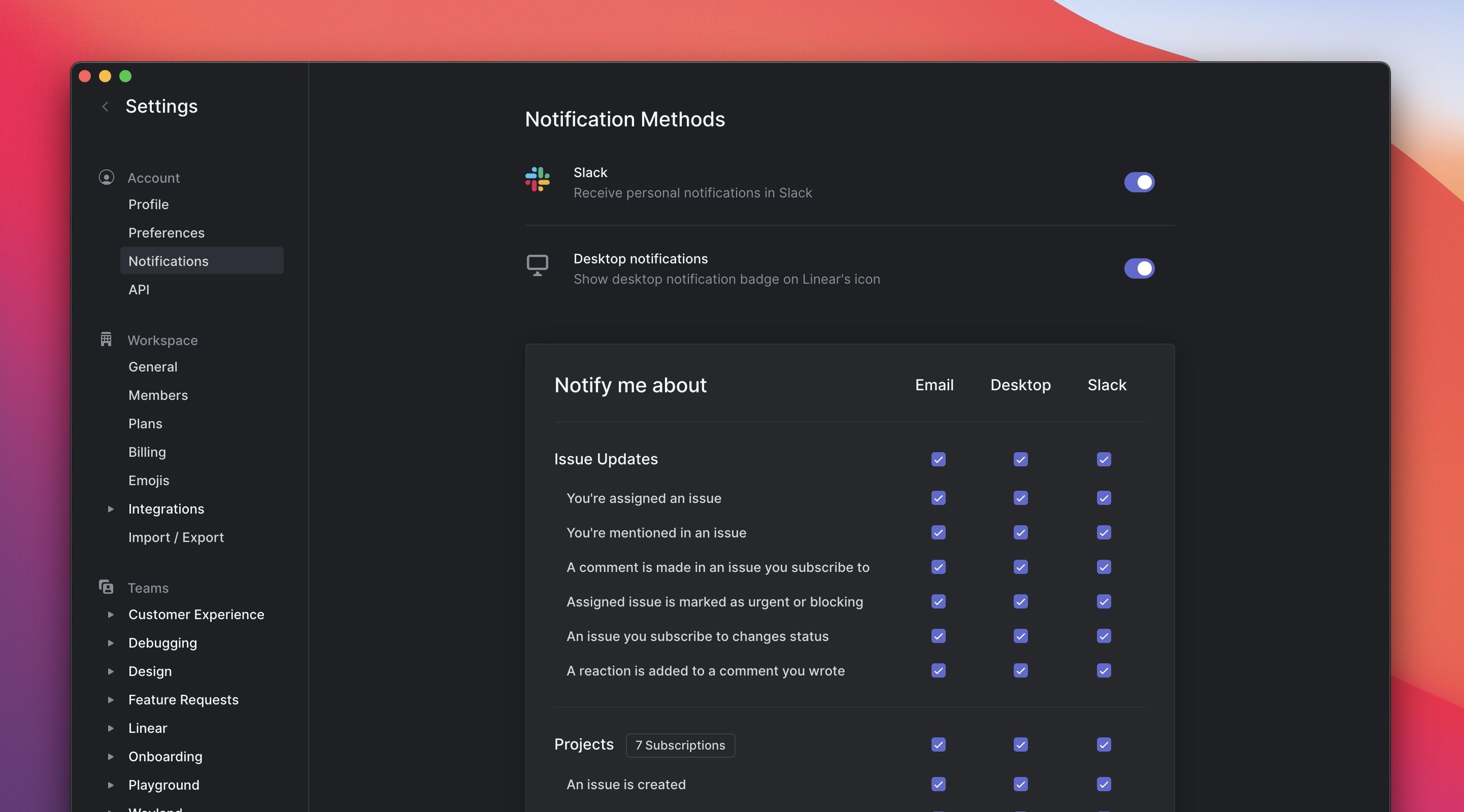
Task: Uncheck Email for You're assigned an issue
Action: pyautogui.click(x=938, y=498)
